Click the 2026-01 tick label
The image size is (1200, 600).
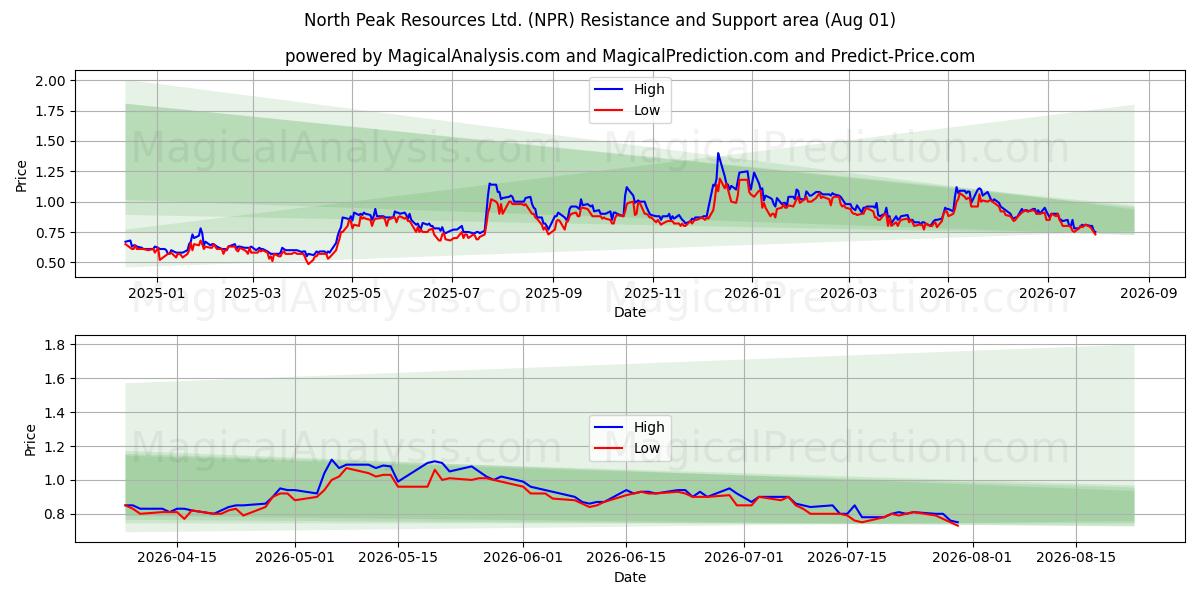click(752, 293)
